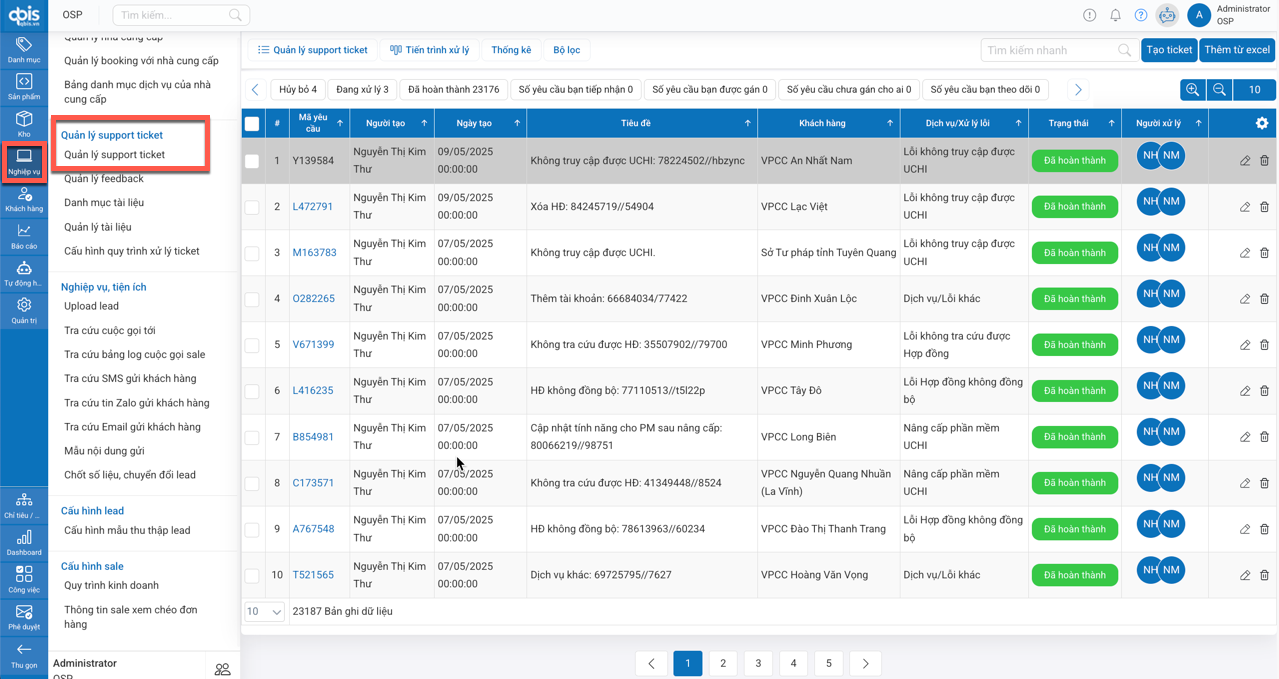This screenshot has width=1279, height=679.
Task: Click the info exclamation icon in header
Action: point(1089,15)
